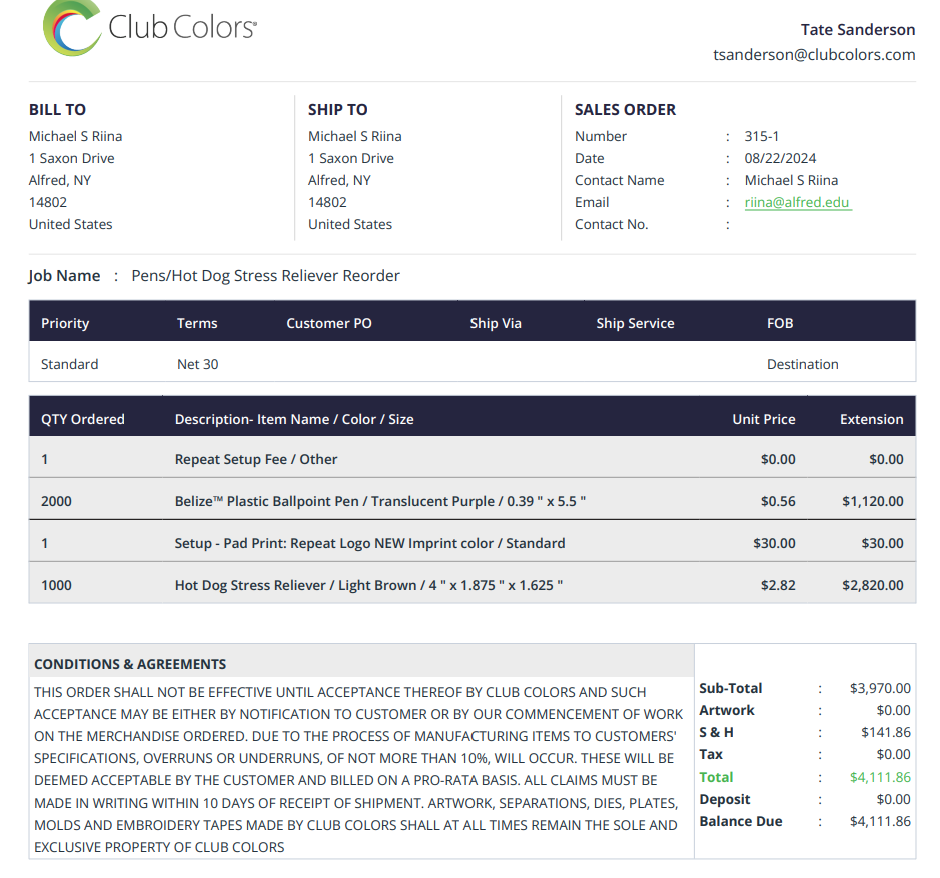Open the riina@alfred.edu email link
The image size is (940, 878).
point(797,203)
